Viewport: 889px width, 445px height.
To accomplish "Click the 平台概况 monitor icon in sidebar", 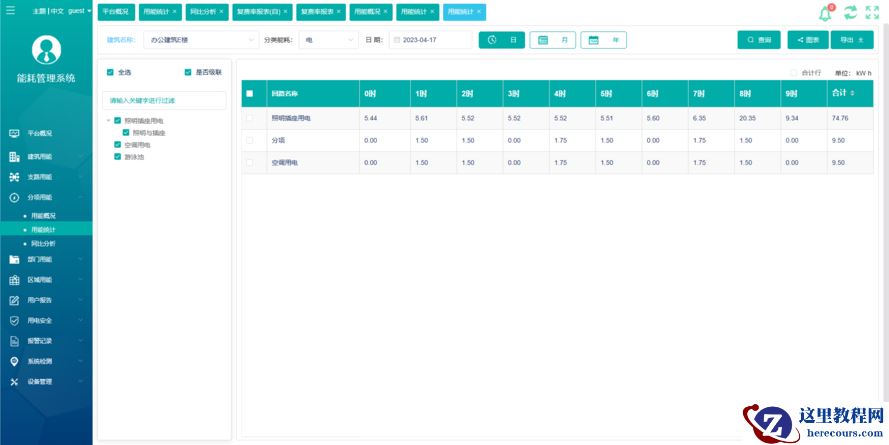I will pyautogui.click(x=15, y=133).
